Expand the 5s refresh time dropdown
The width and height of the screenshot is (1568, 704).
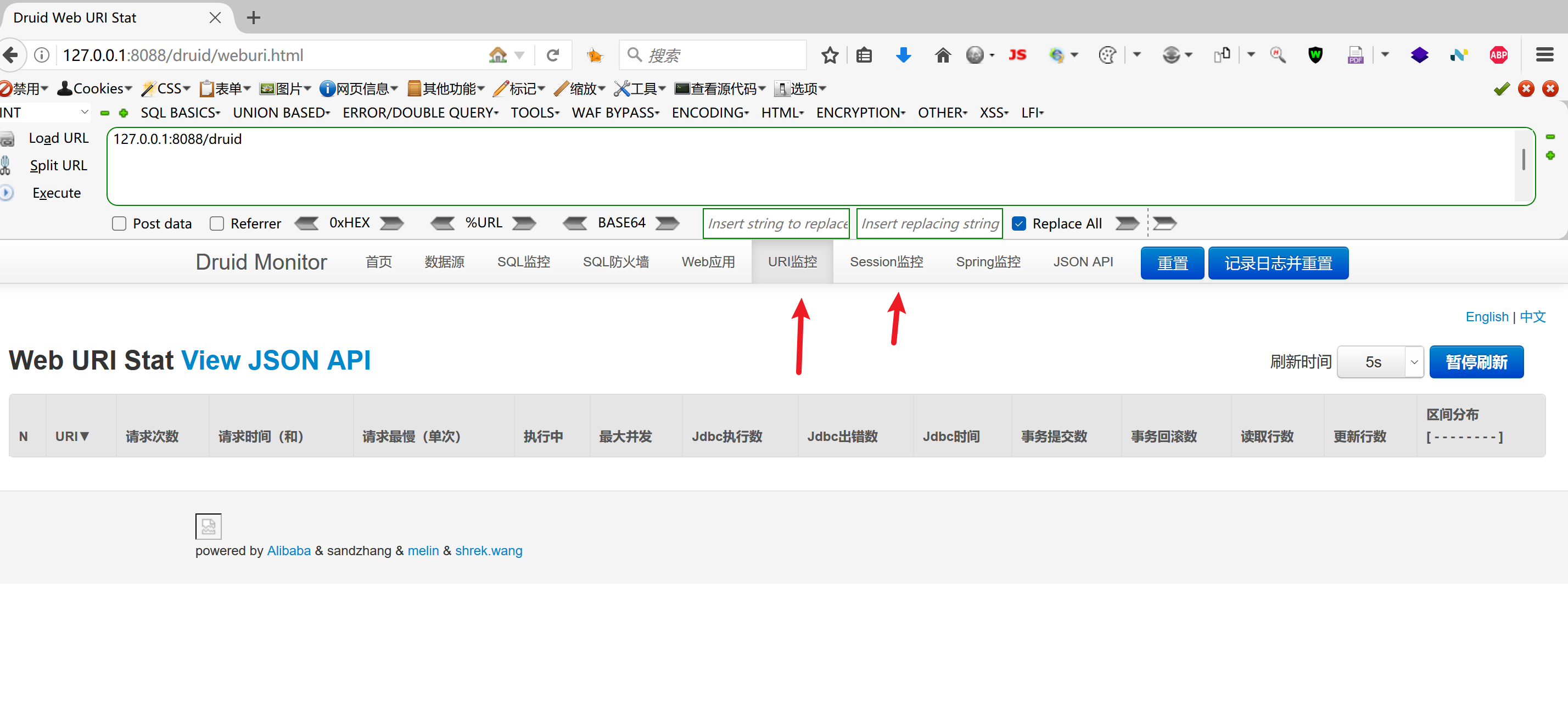coord(1380,362)
